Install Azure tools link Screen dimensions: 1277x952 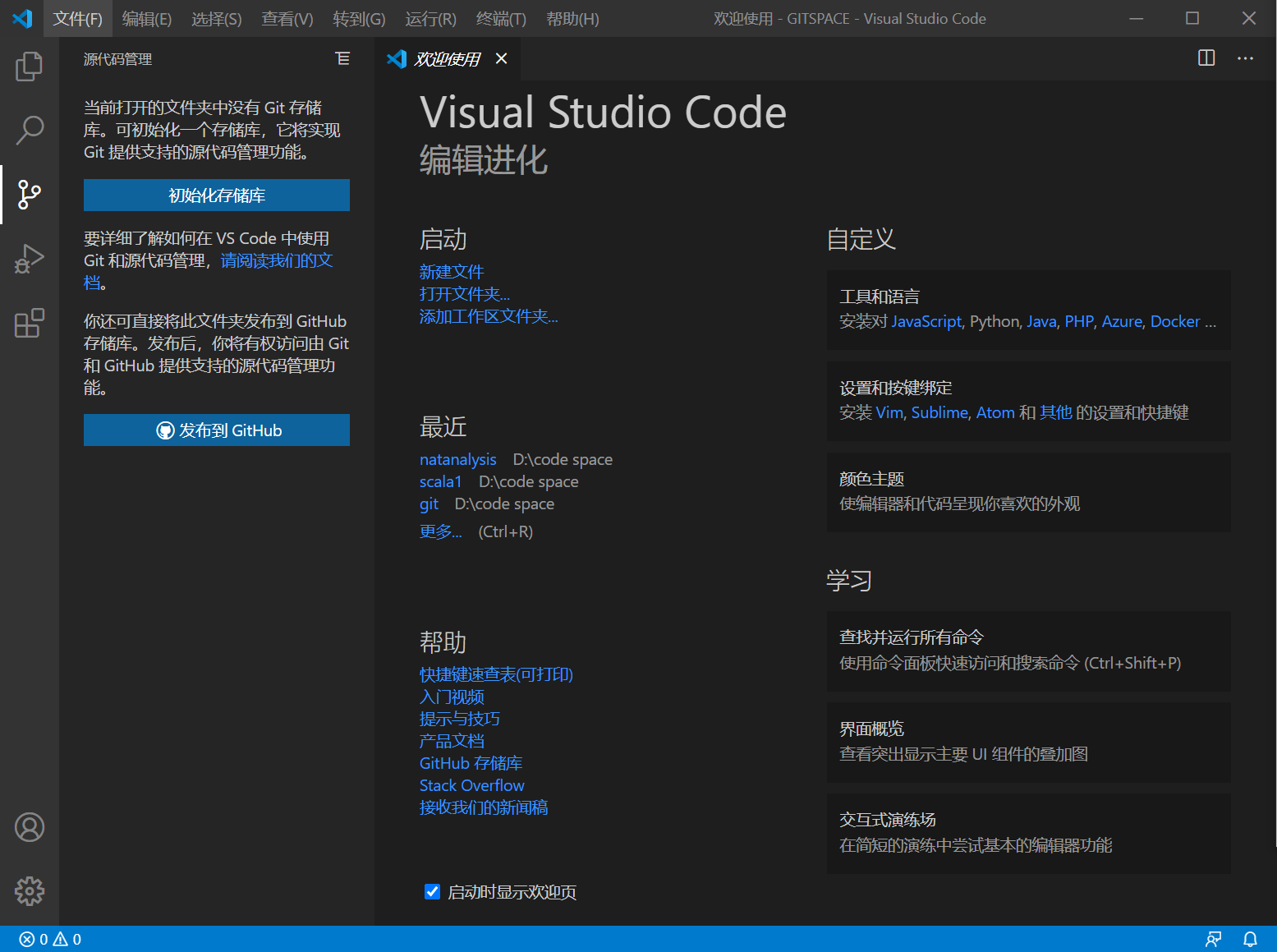point(1122,321)
